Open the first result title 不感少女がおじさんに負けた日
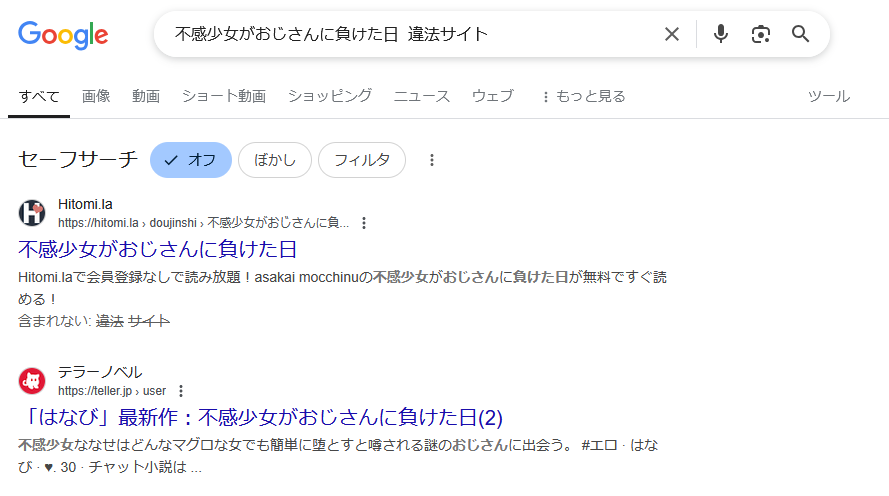The image size is (889, 496). [x=158, y=249]
